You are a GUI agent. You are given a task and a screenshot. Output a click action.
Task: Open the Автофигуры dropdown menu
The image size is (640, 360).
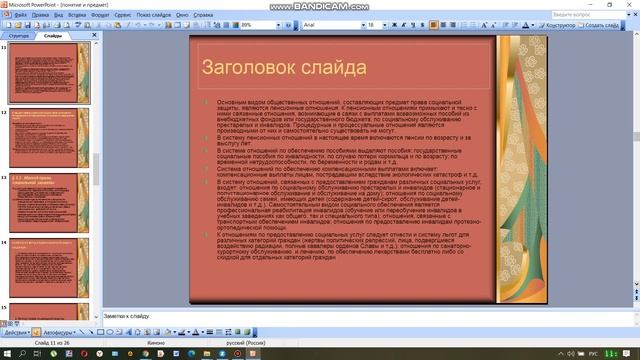click(60, 332)
